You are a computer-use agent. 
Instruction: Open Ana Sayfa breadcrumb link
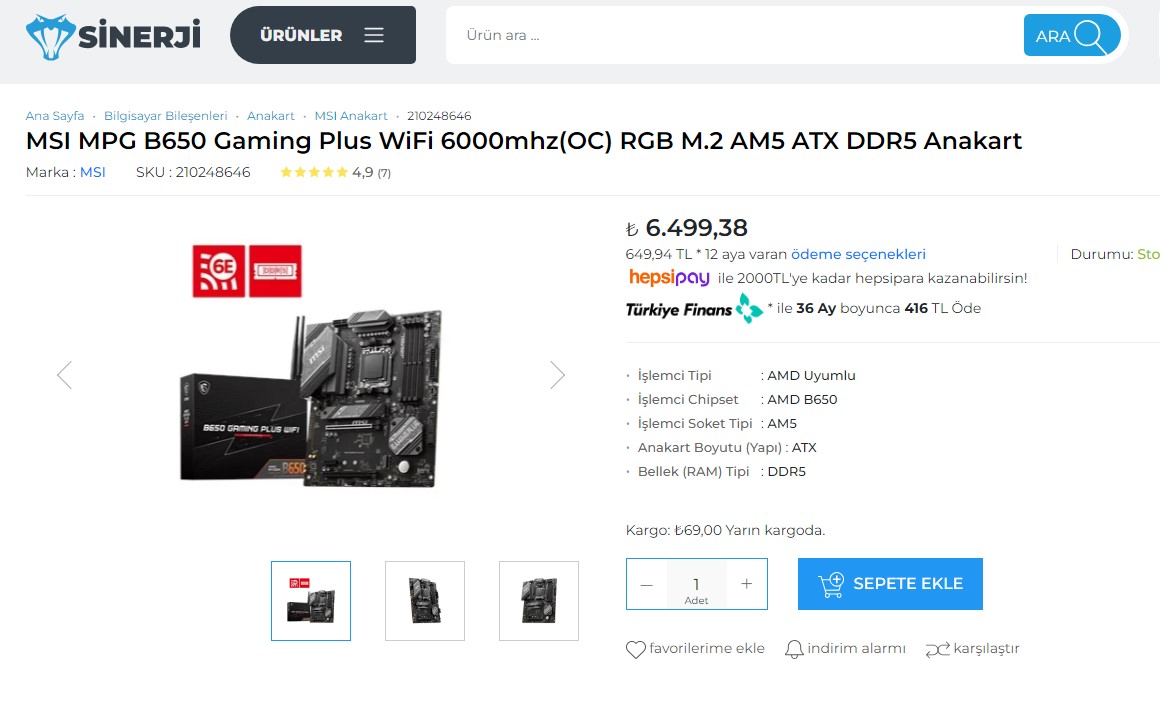55,116
